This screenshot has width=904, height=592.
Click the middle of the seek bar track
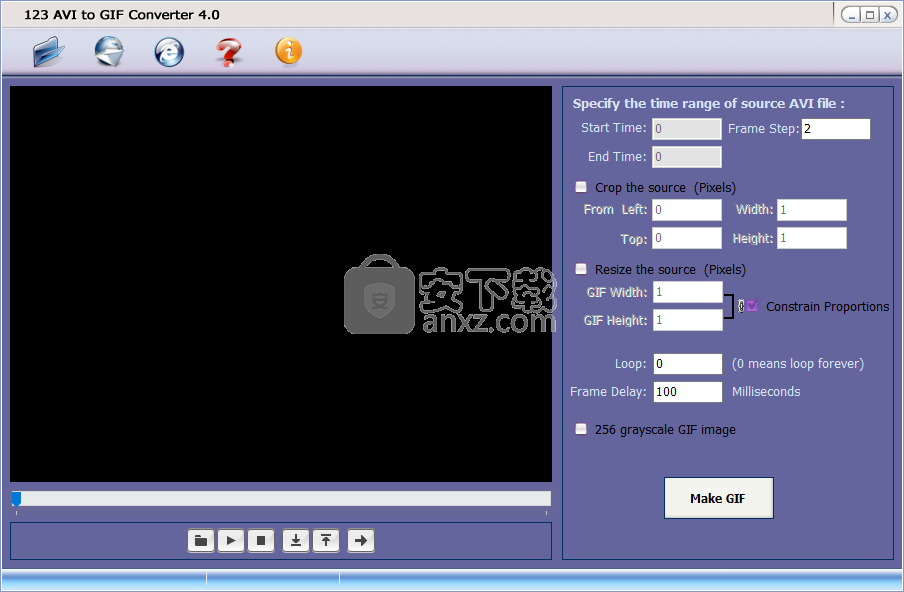pyautogui.click(x=281, y=499)
